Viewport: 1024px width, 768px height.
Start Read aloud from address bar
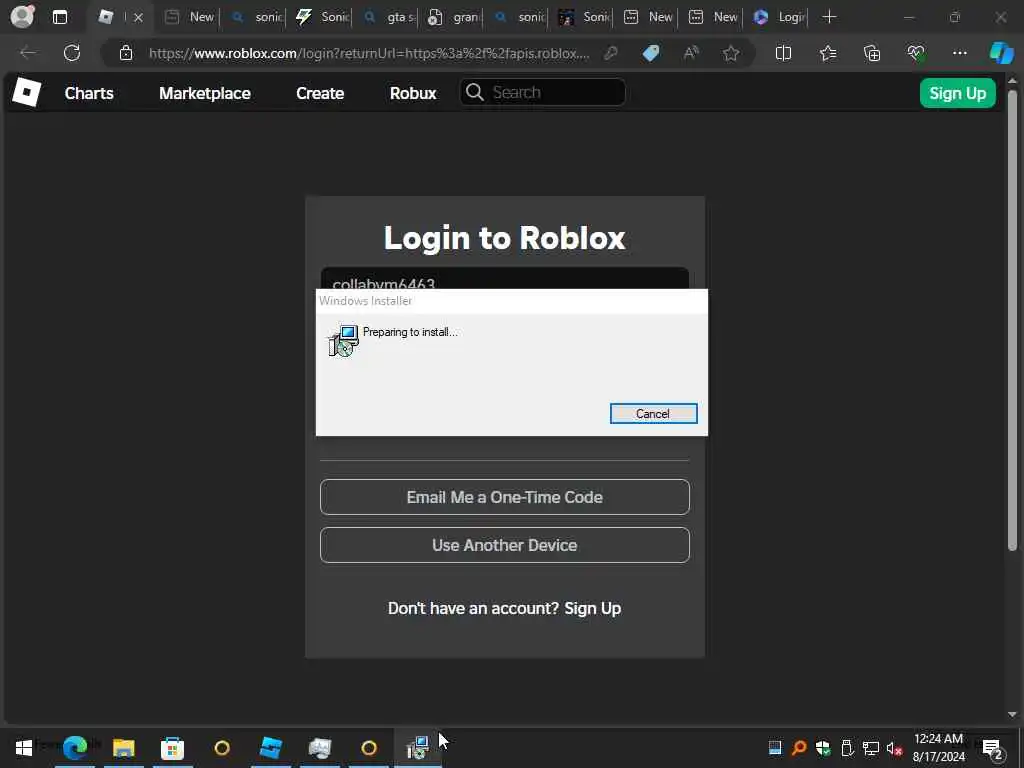pos(691,53)
